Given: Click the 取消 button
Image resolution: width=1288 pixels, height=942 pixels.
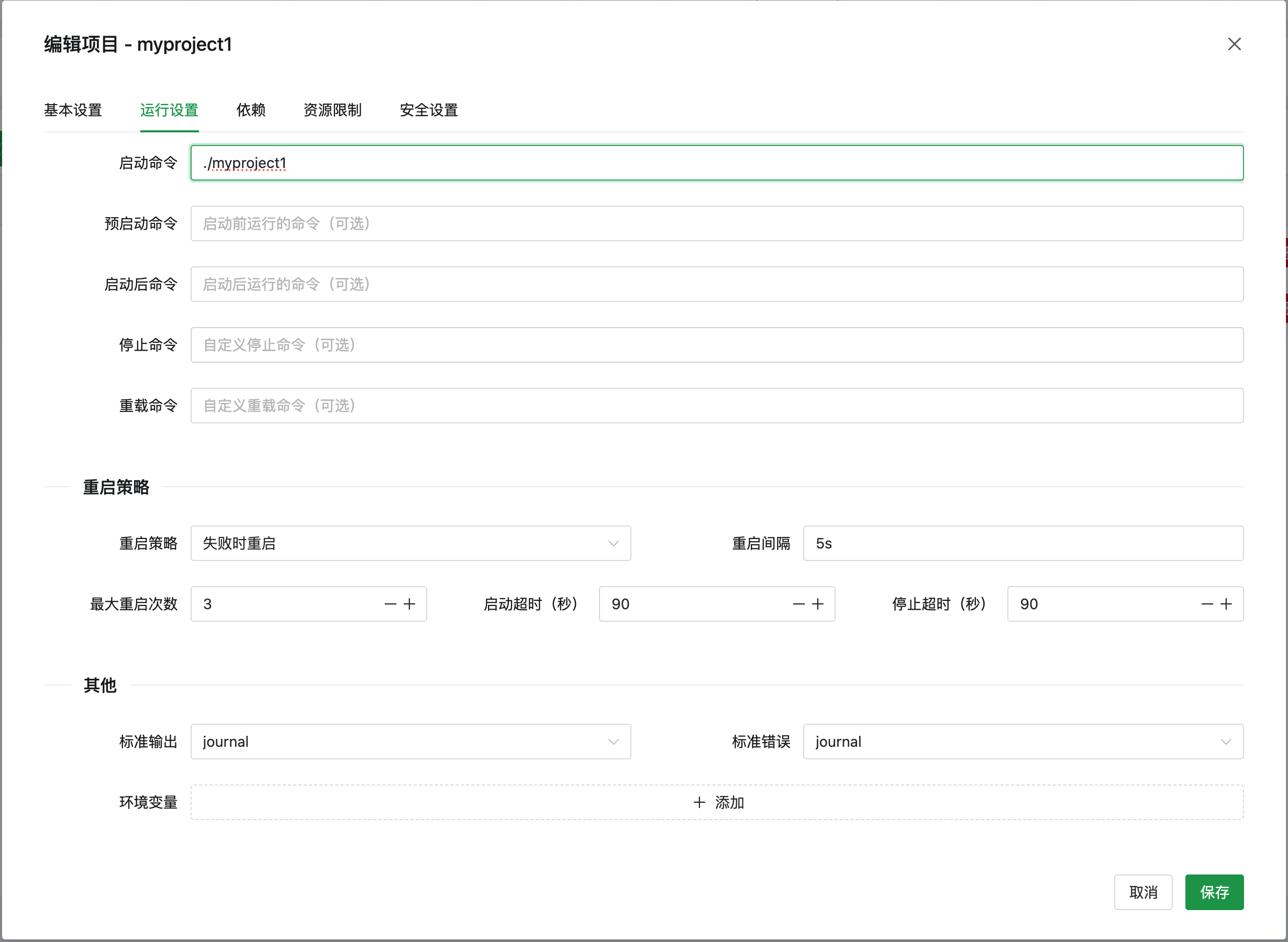Looking at the screenshot, I should (1142, 892).
